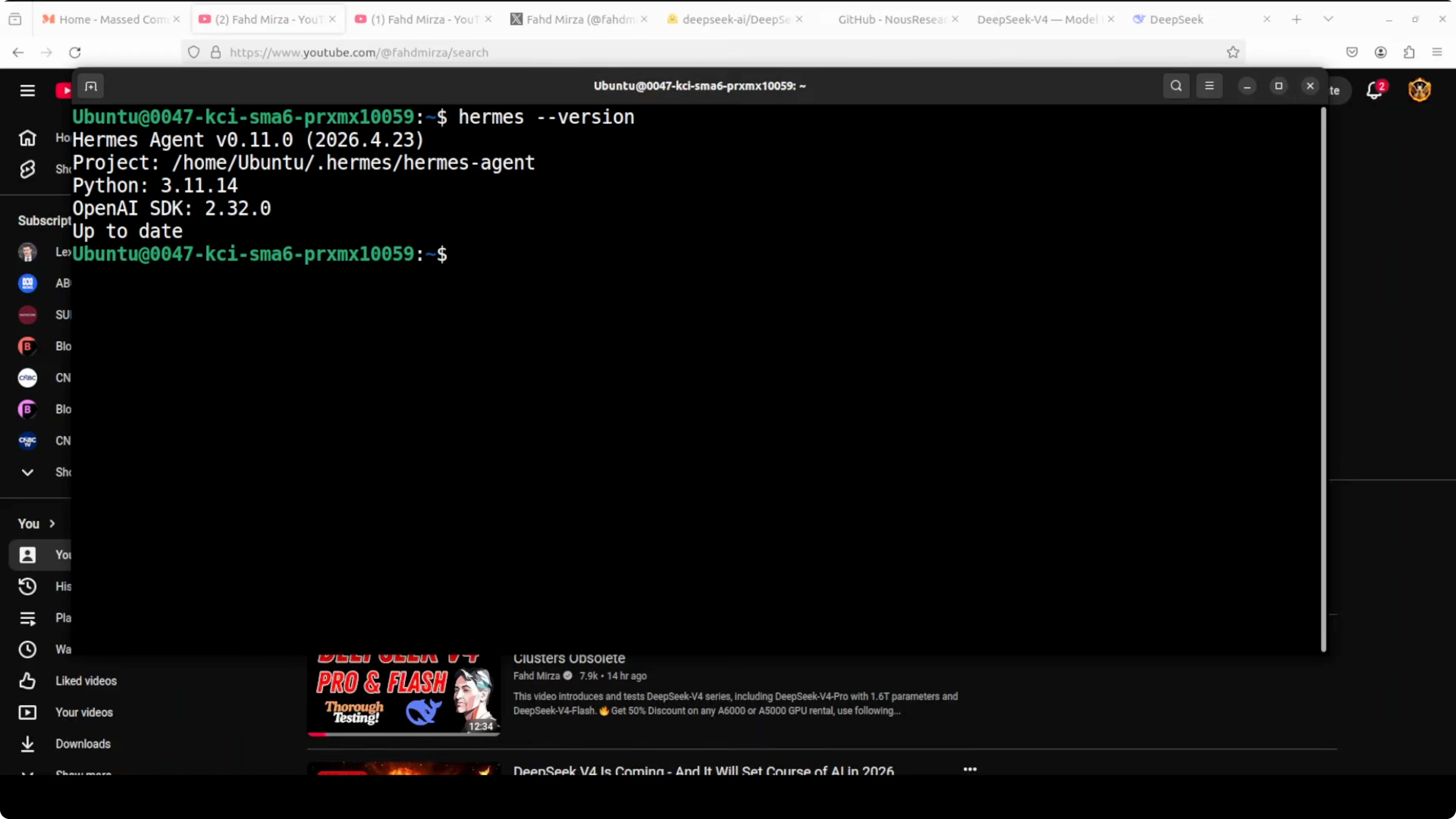Click the browser reload button

(75, 53)
